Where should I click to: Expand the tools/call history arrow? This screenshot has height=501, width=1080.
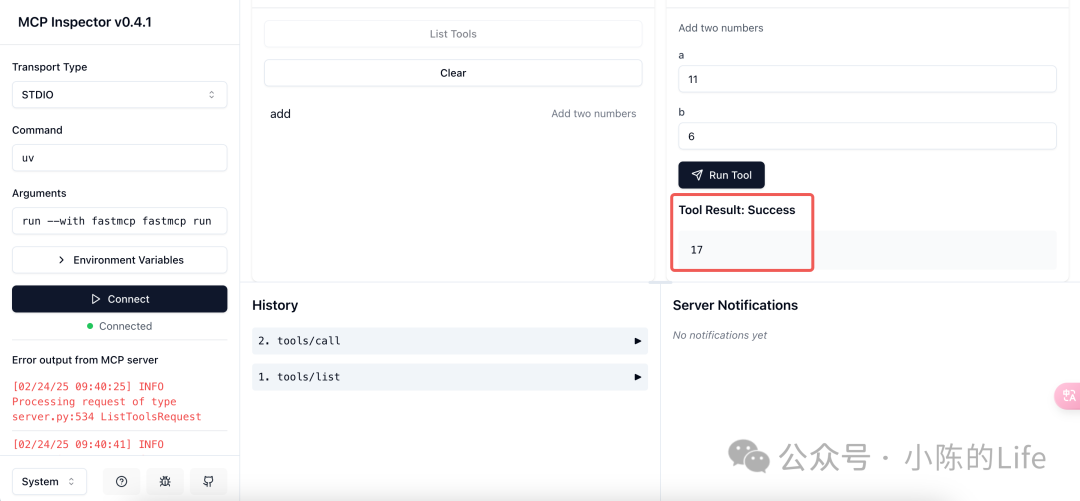click(638, 340)
